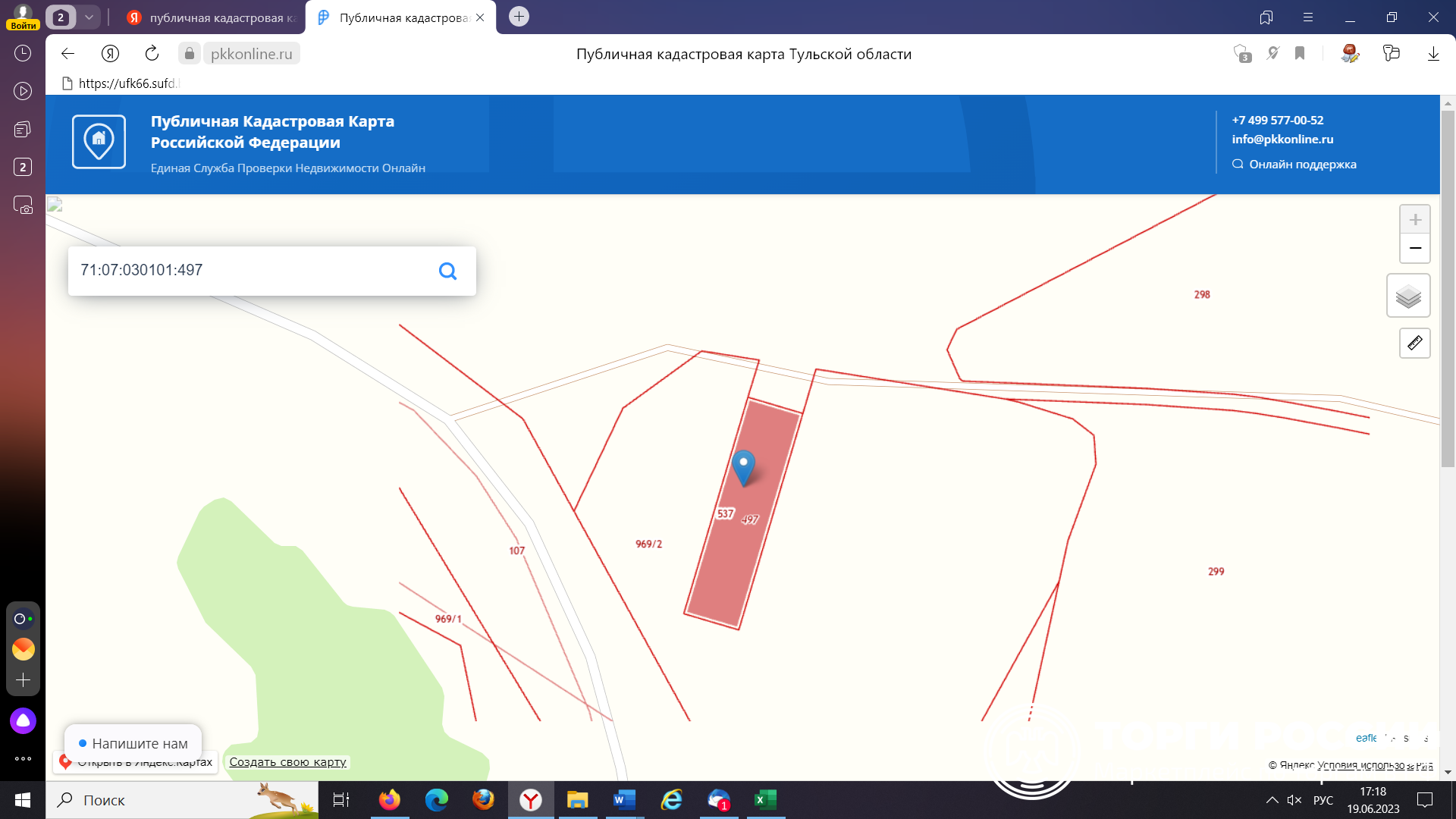
Task: Select parcel label 107 on map
Action: coord(516,551)
